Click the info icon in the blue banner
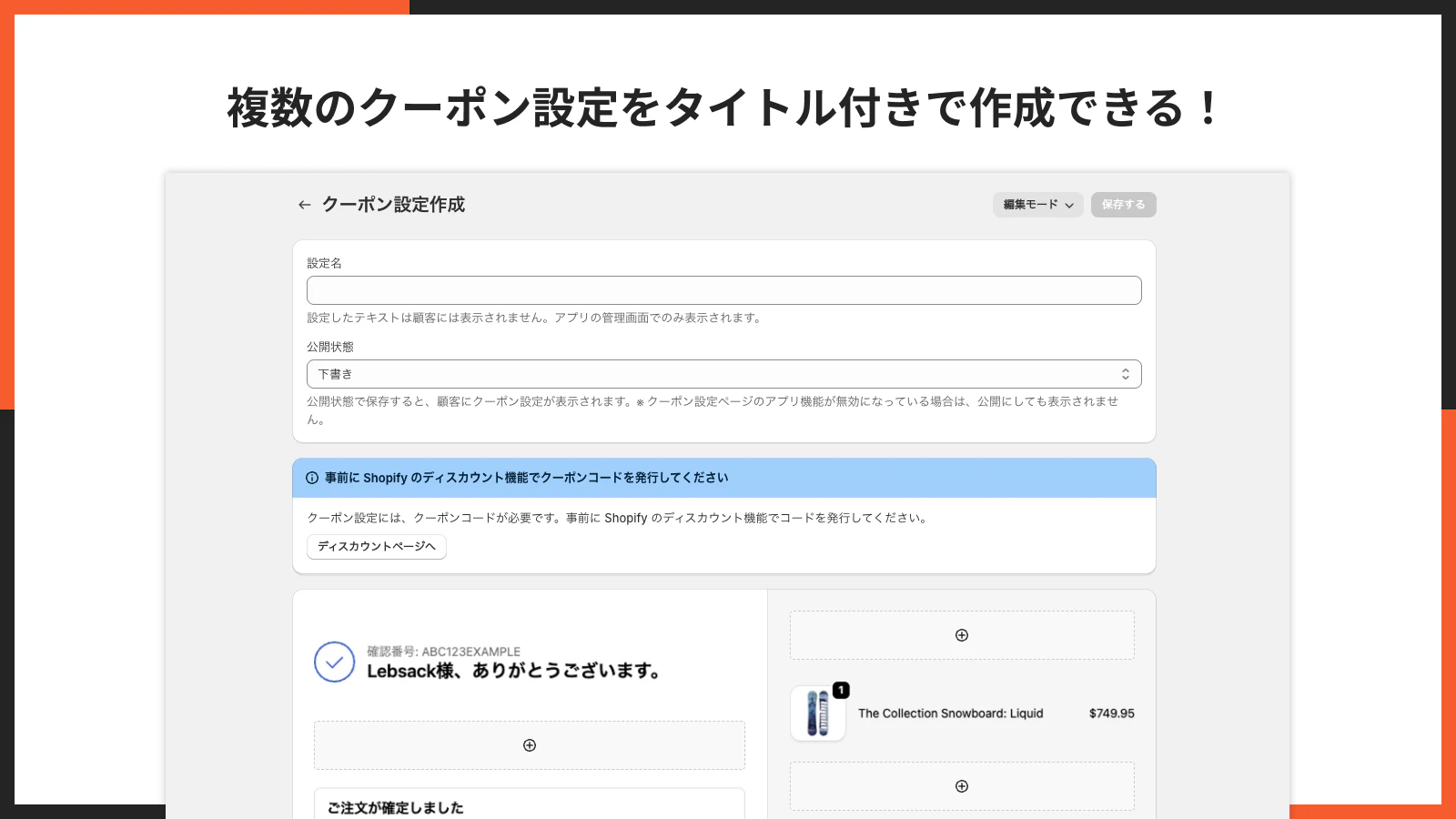The width and height of the screenshot is (1456, 819). [x=312, y=478]
